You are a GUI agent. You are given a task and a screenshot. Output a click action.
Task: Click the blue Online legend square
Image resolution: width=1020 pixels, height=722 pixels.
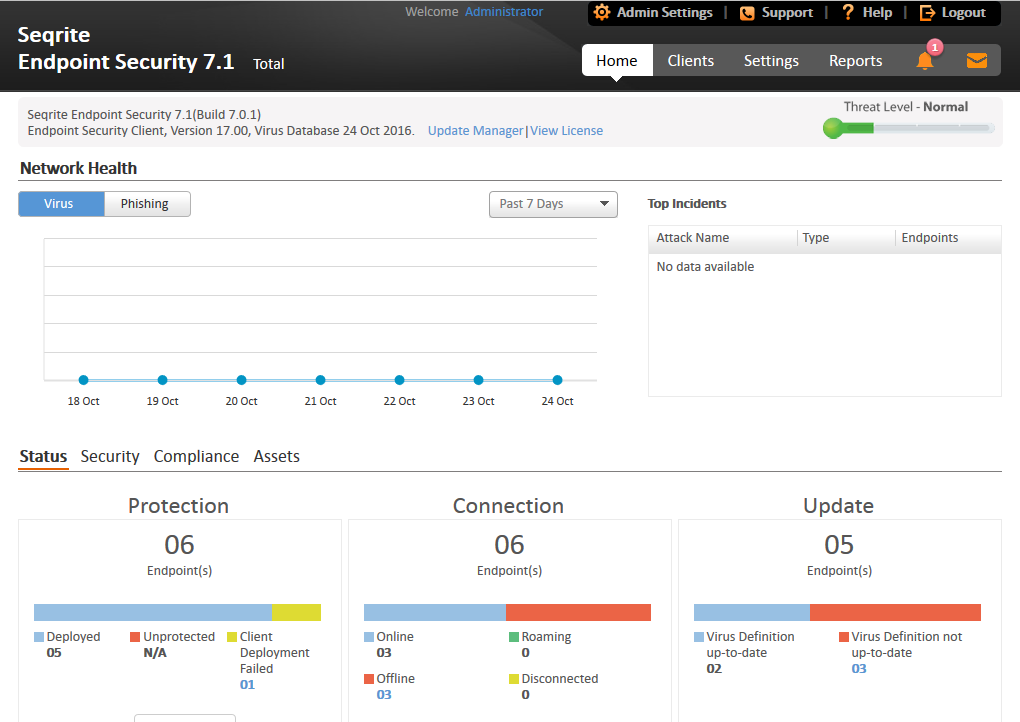point(369,637)
